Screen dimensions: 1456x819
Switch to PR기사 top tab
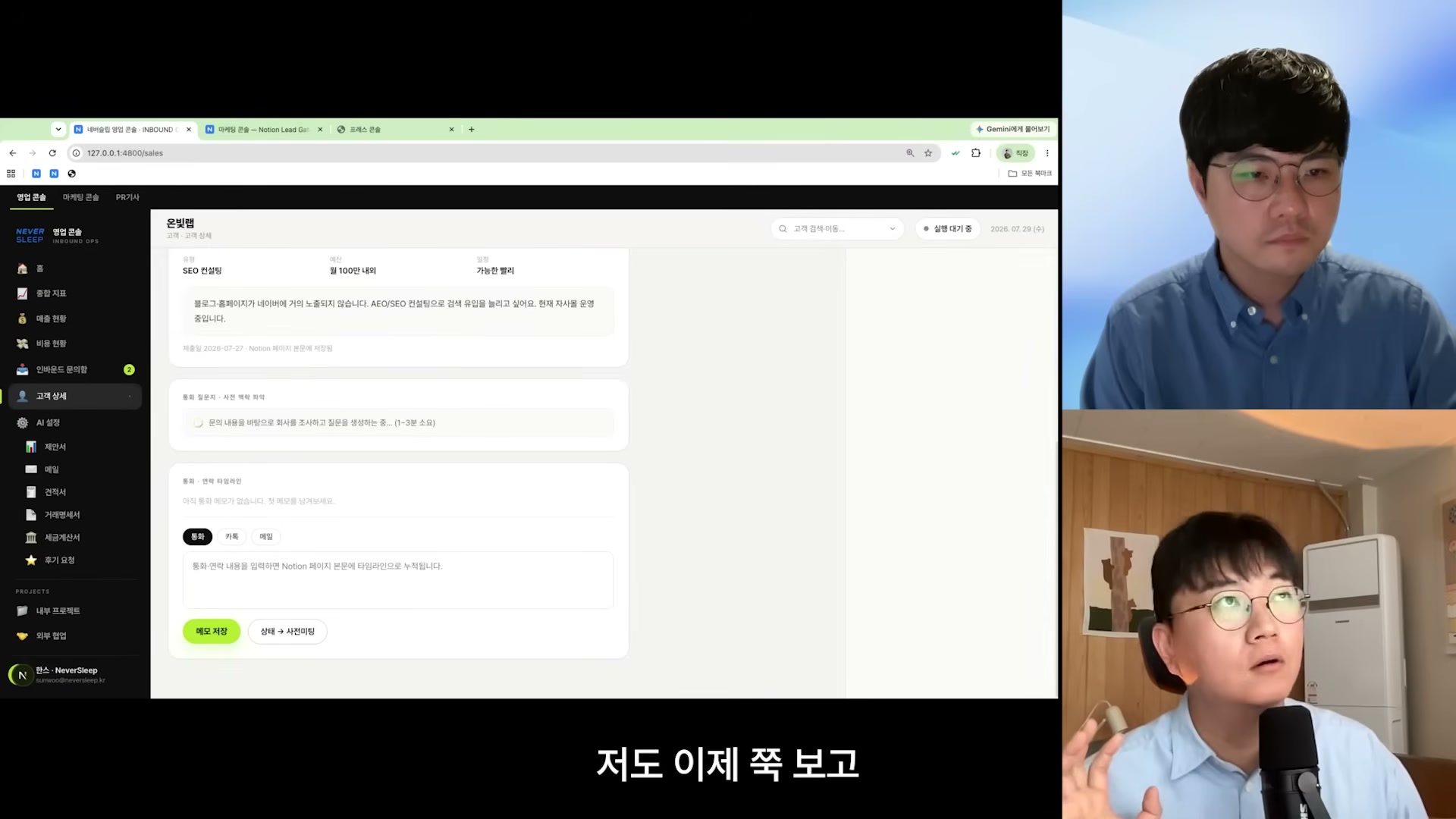point(127,197)
